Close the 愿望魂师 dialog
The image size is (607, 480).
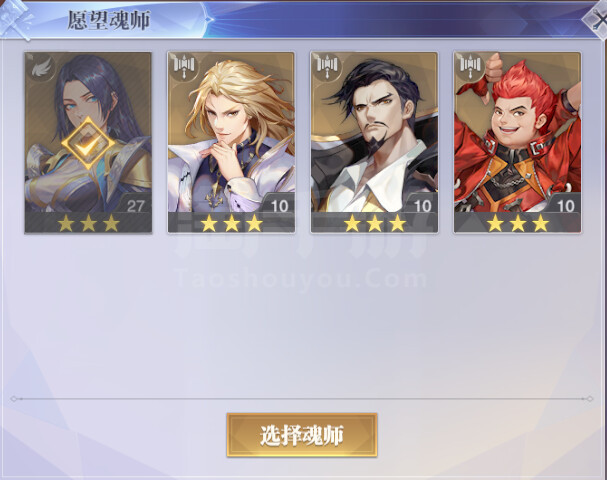coord(597,18)
